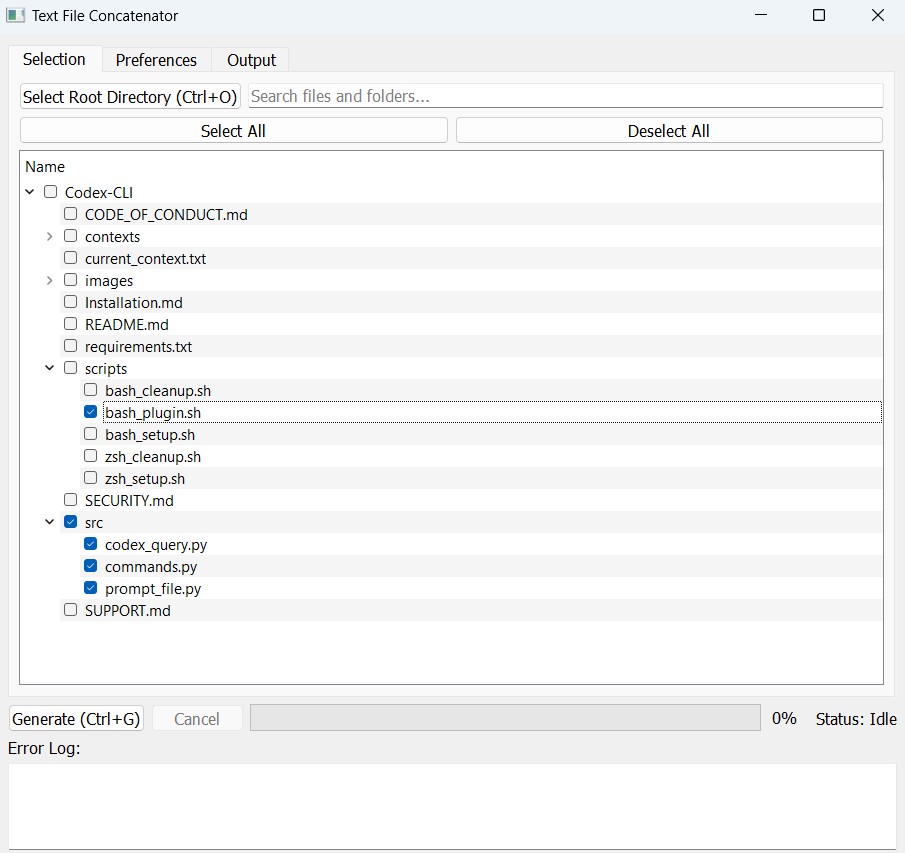905x853 pixels.
Task: Select the SECURITY.md file name
Action: [x=129, y=500]
